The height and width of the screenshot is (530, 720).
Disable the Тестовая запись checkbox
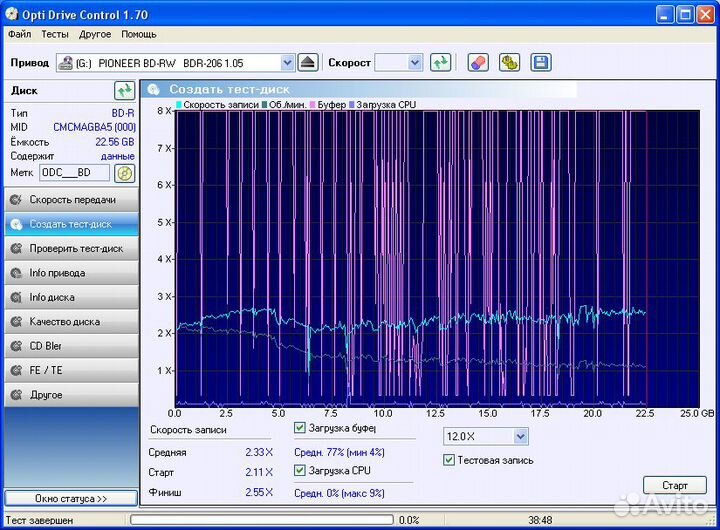tap(449, 460)
